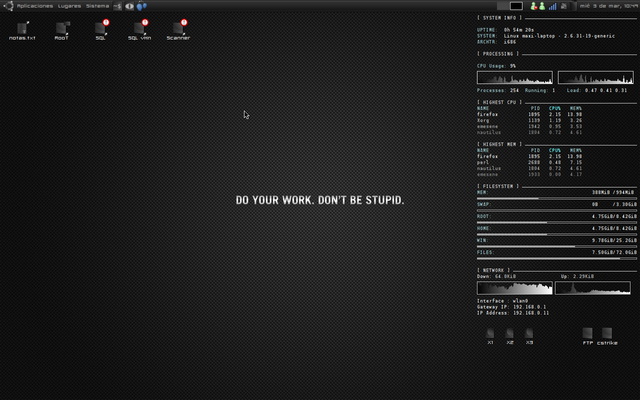
Task: Click the gray tray icon beside signal bars
Action: tap(564, 6)
